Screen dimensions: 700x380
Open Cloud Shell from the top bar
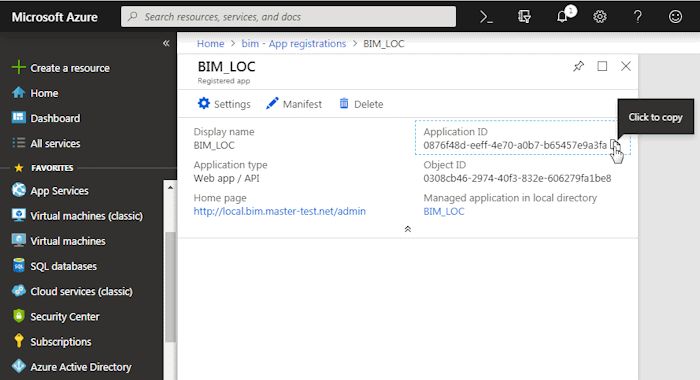(x=486, y=17)
